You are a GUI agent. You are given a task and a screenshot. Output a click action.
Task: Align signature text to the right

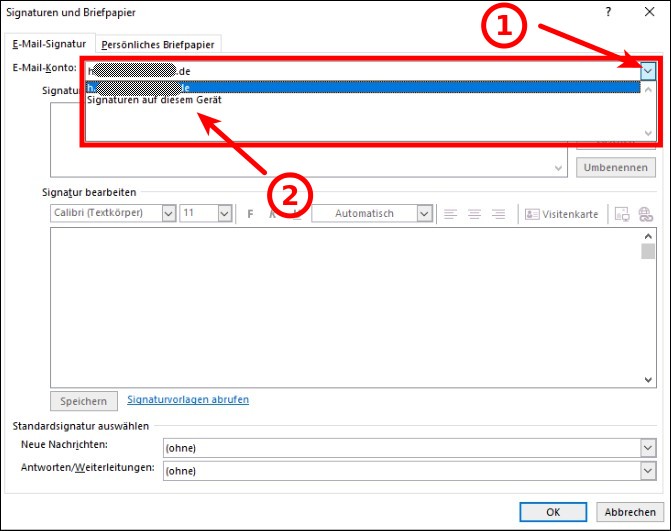[498, 214]
